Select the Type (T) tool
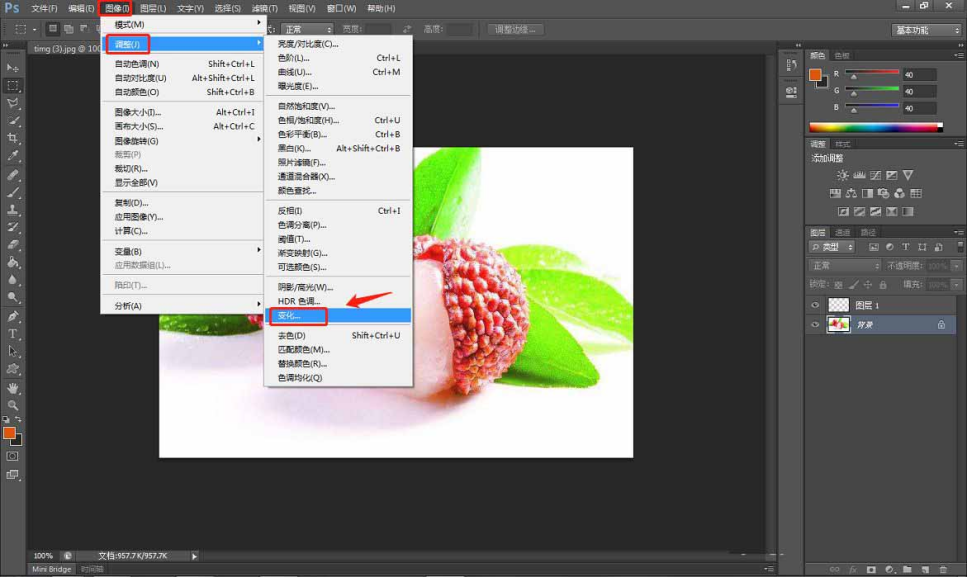Screen dimensions: 967x577 coord(13,333)
